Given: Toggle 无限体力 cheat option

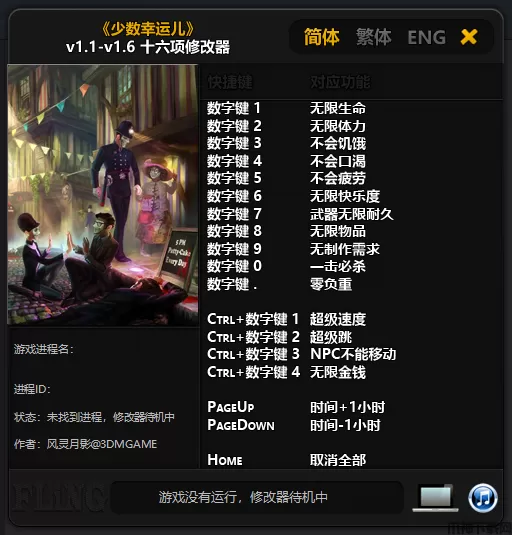Looking at the screenshot, I should [x=338, y=126].
